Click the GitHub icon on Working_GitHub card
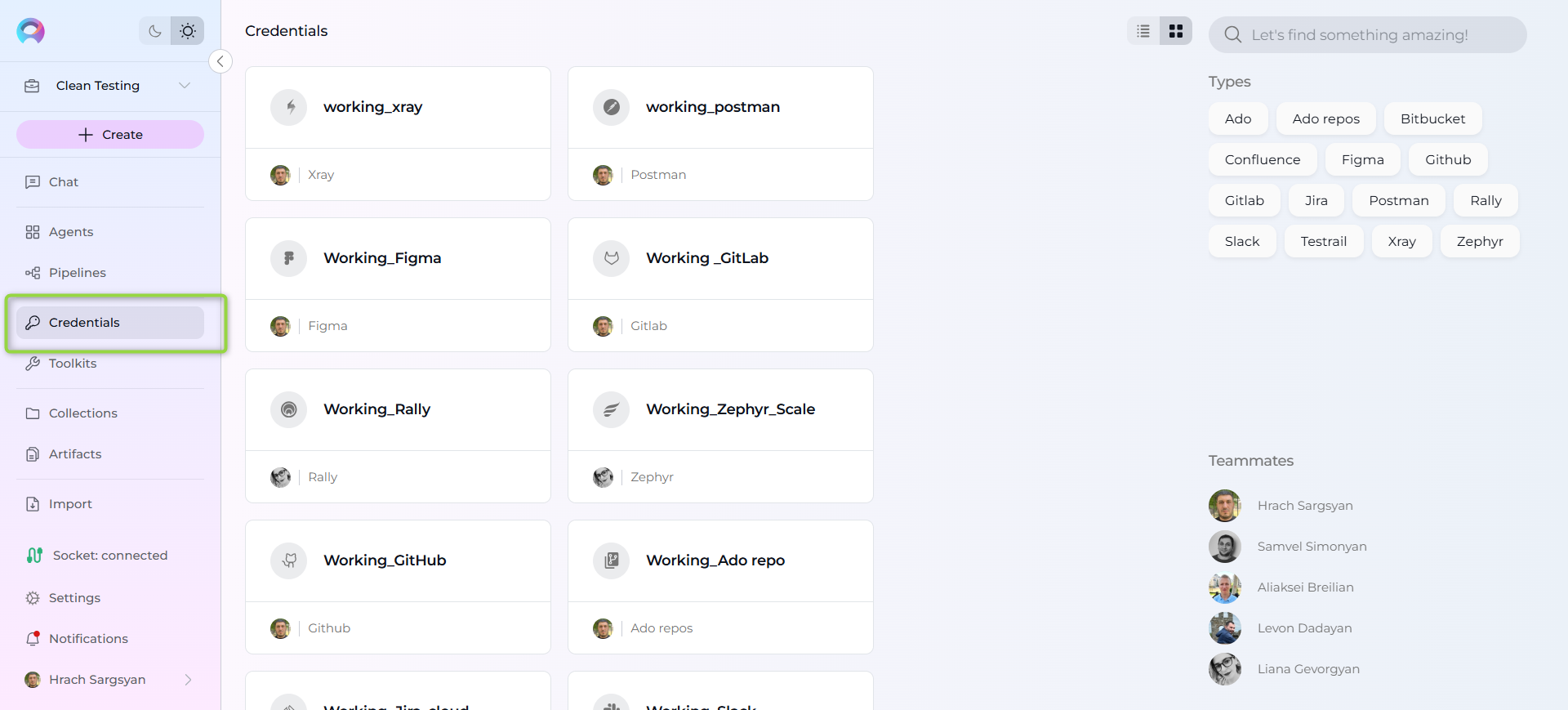Image resolution: width=1568 pixels, height=710 pixels. click(289, 560)
